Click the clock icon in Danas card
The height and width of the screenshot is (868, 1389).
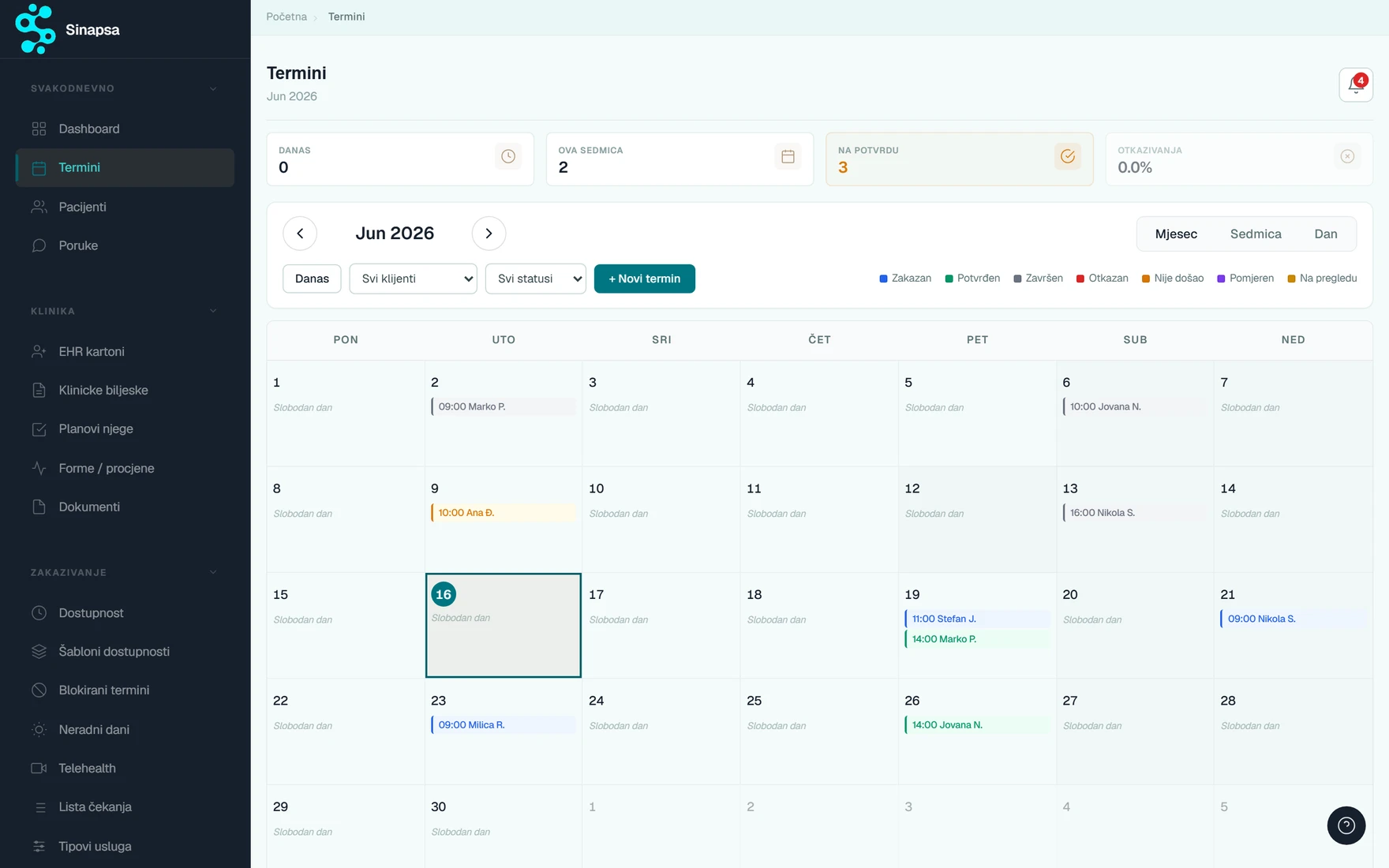tap(508, 156)
